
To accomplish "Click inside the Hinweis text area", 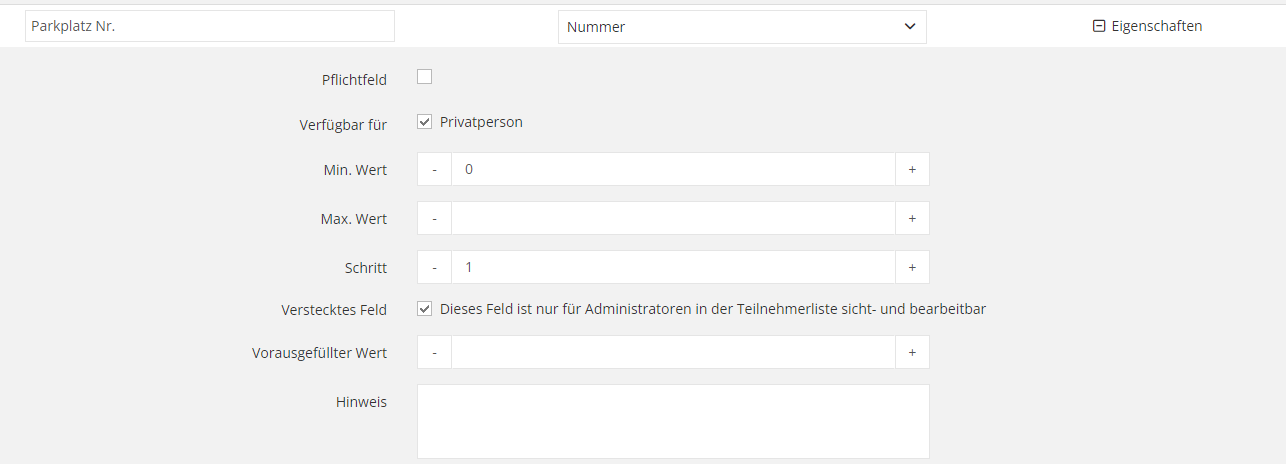I will (673, 421).
